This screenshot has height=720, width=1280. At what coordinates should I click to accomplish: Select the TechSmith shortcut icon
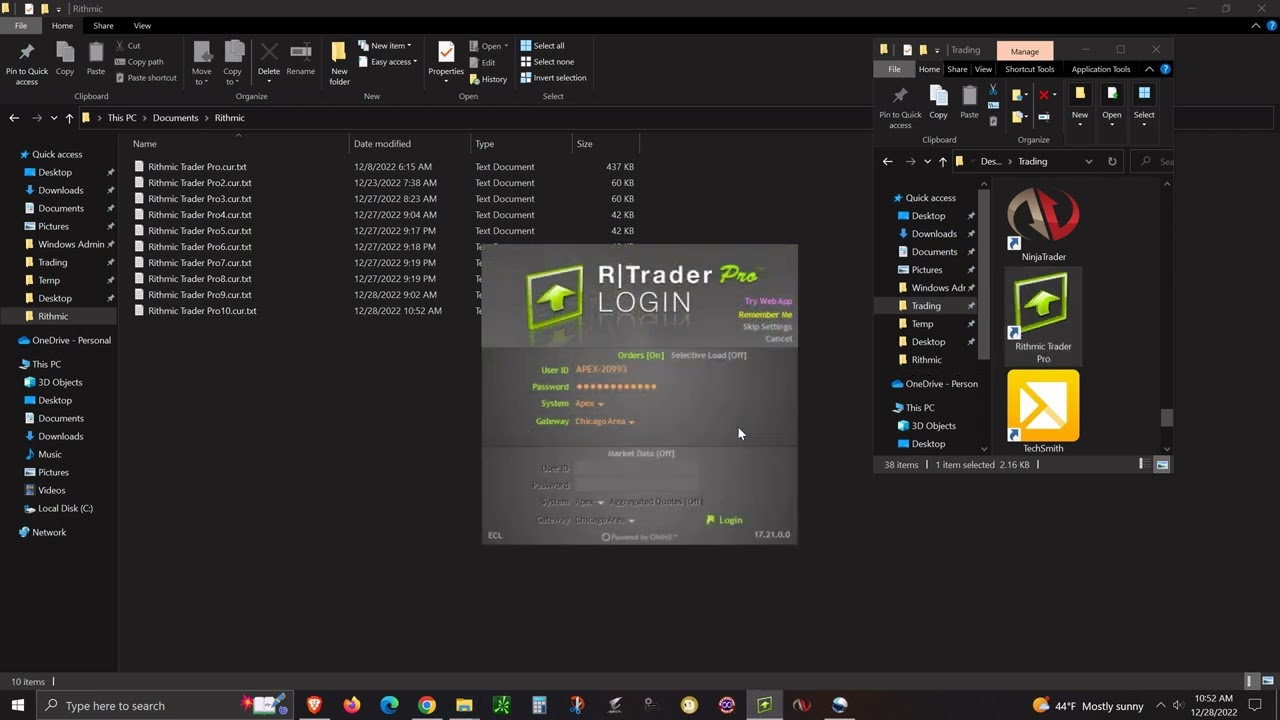pyautogui.click(x=1043, y=411)
